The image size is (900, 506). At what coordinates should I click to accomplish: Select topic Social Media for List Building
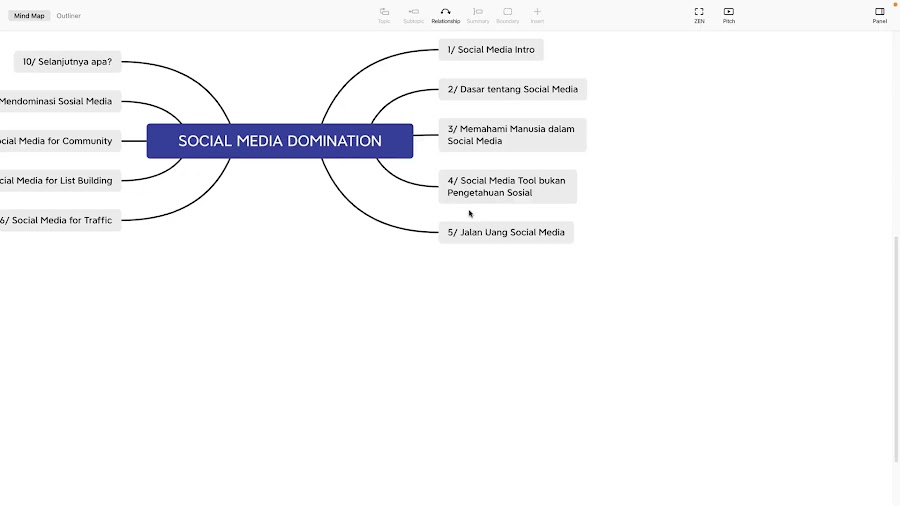60,180
